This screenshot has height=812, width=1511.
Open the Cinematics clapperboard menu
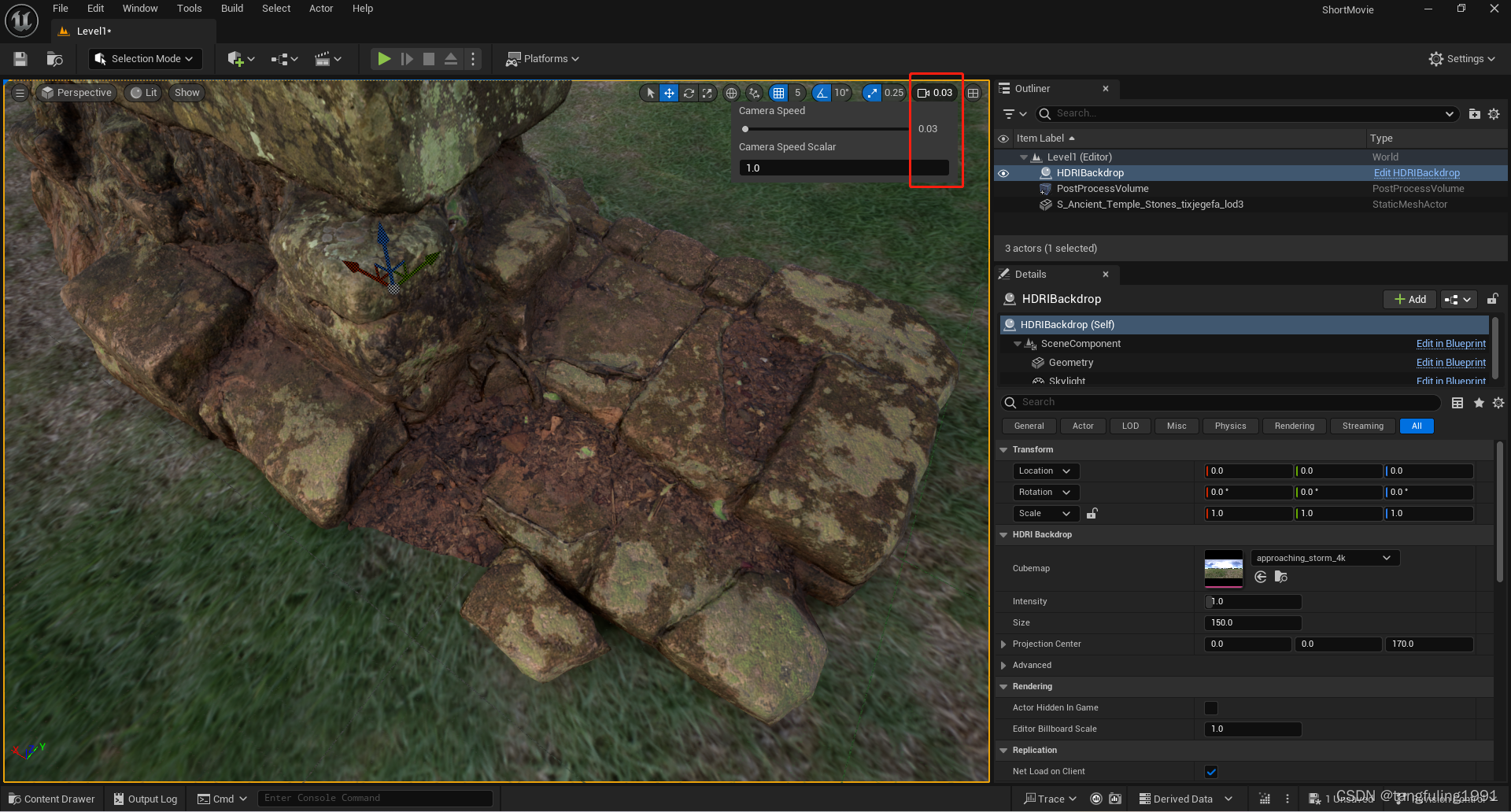[327, 59]
